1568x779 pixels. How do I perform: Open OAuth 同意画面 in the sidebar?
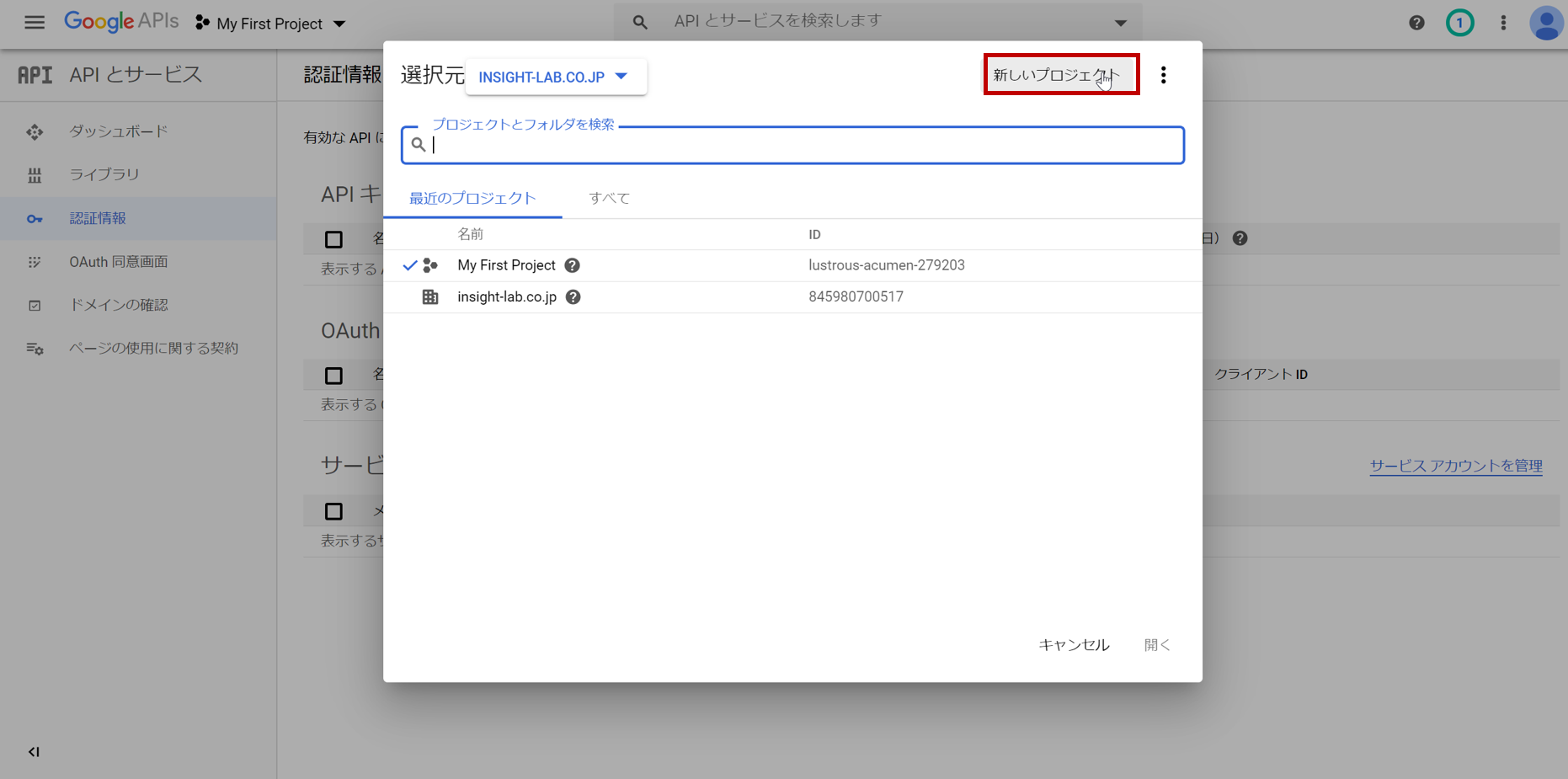tap(118, 262)
